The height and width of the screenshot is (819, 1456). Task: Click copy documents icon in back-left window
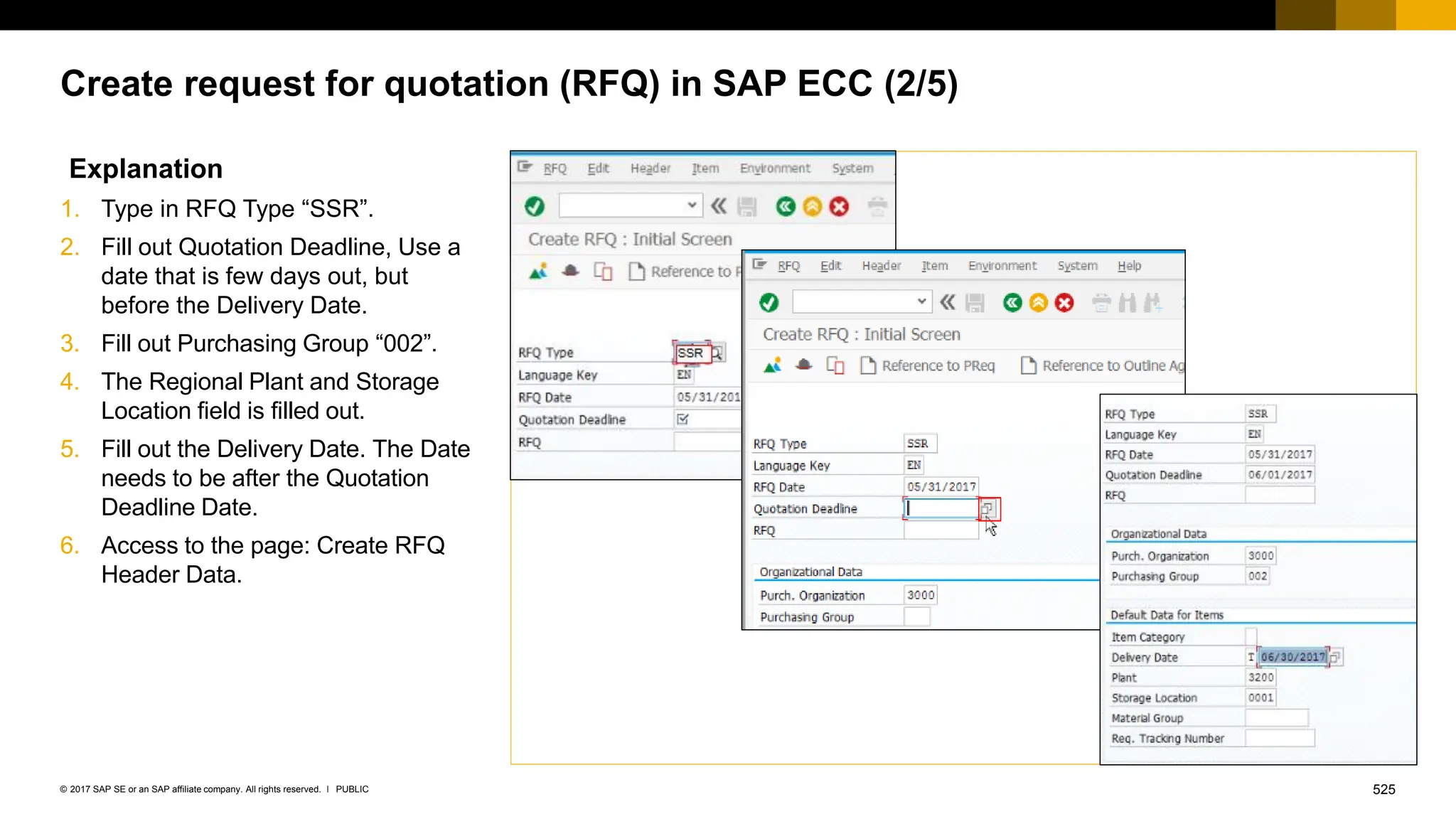pos(603,272)
